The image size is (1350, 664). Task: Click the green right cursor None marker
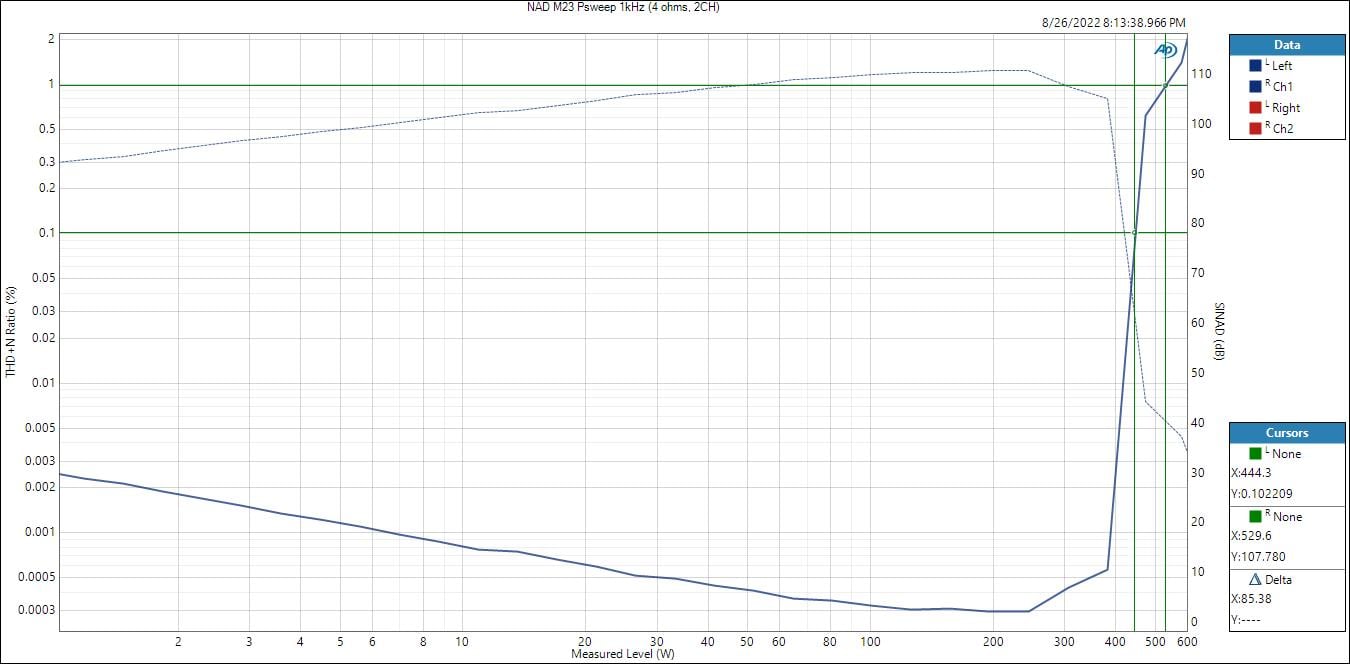pyautogui.click(x=1255, y=516)
